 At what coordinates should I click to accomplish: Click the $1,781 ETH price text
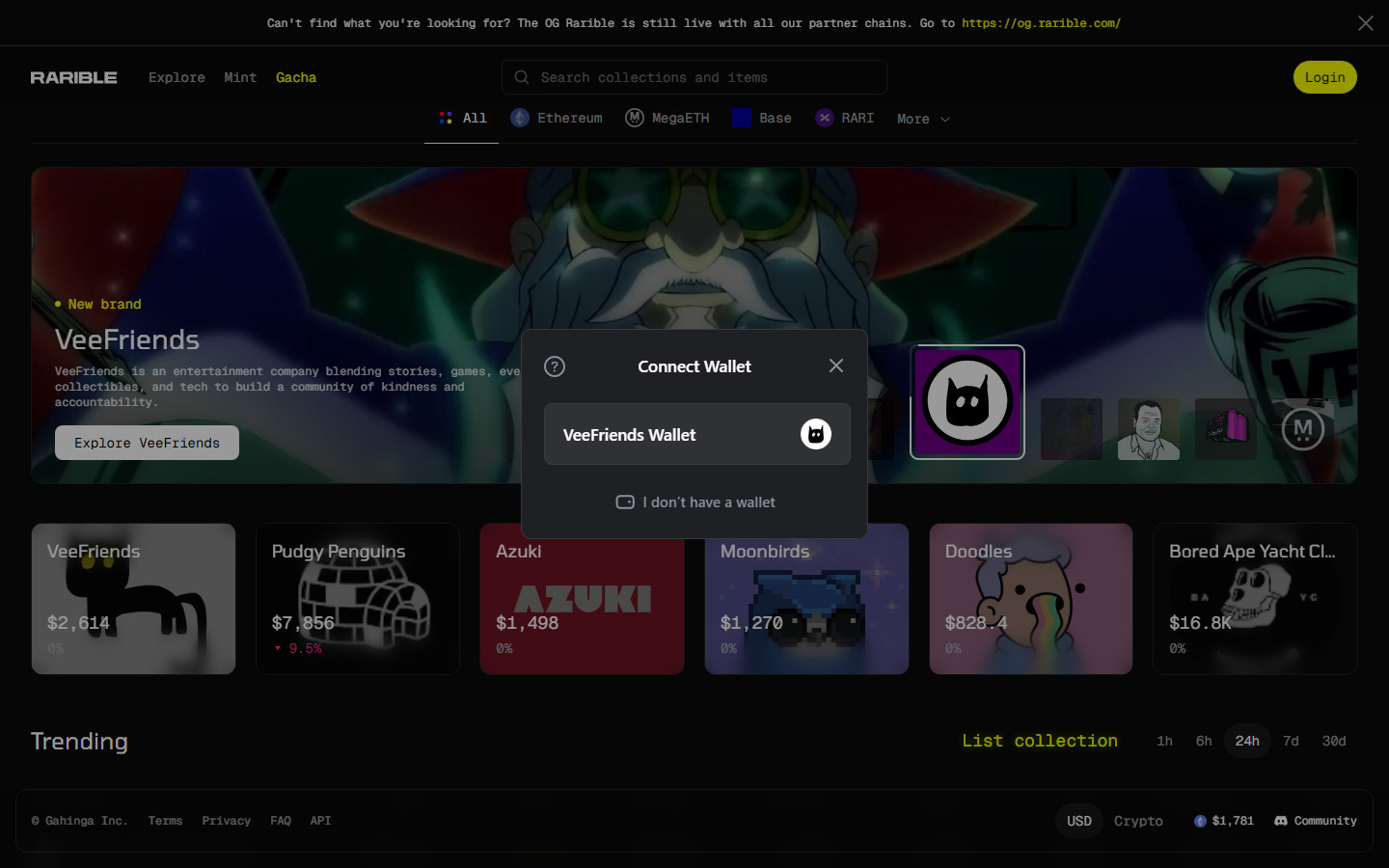1233,821
